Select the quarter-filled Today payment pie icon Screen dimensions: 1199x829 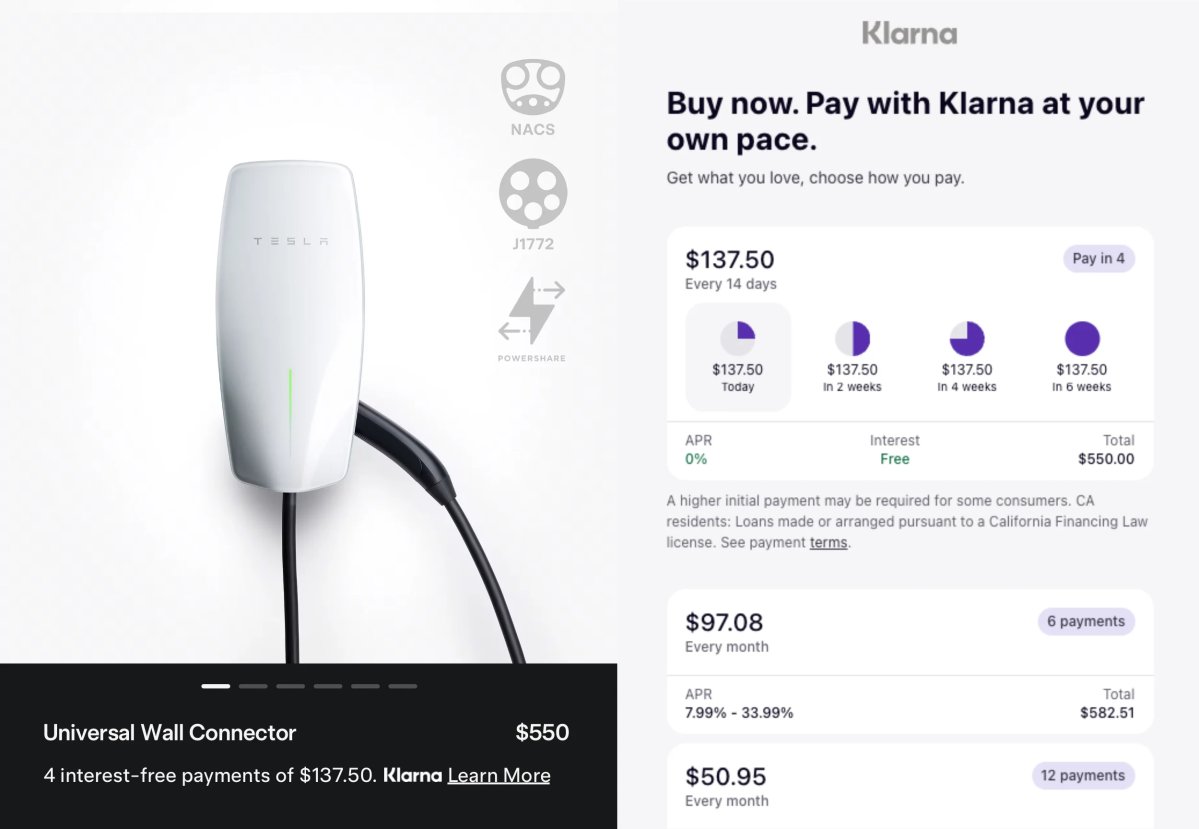[x=738, y=339]
